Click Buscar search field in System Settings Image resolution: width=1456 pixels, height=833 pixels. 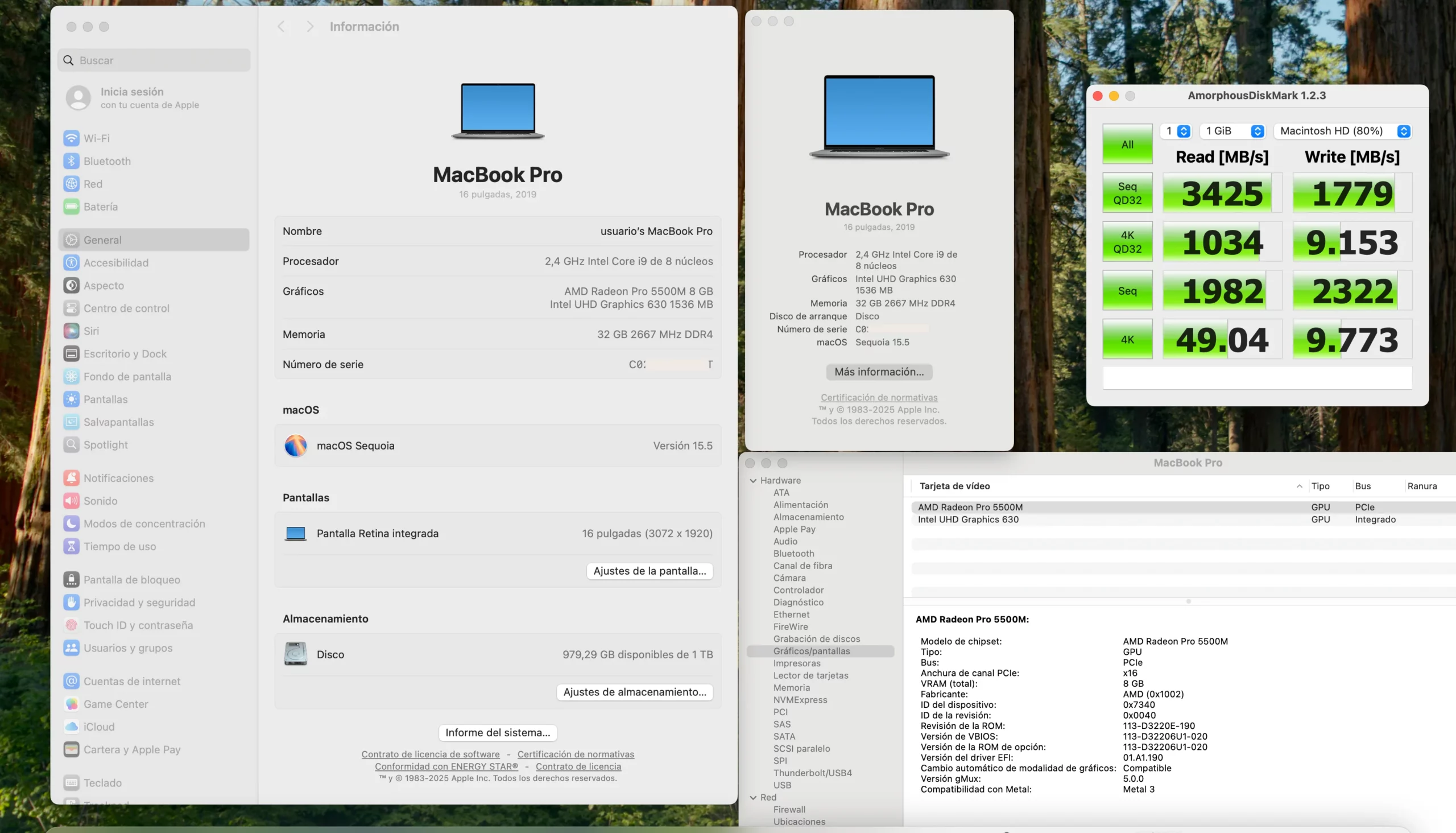tap(154, 60)
